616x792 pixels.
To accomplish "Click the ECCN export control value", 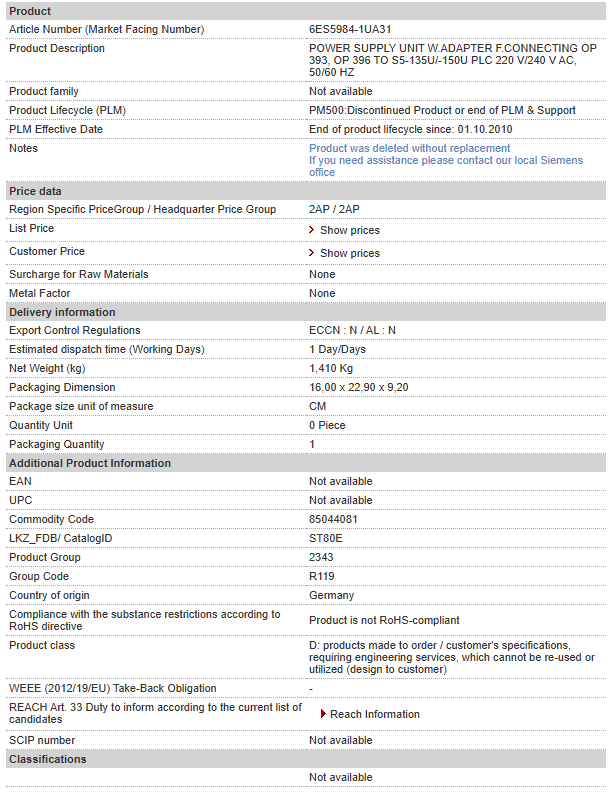I will point(352,330).
